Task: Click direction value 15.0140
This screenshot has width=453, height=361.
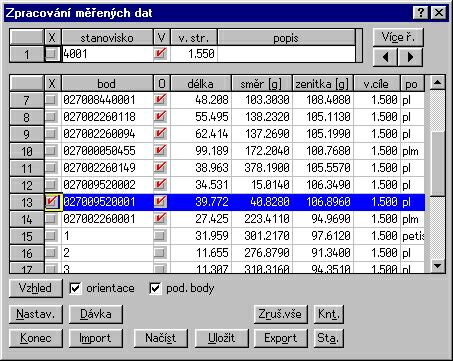Action: [x=262, y=184]
